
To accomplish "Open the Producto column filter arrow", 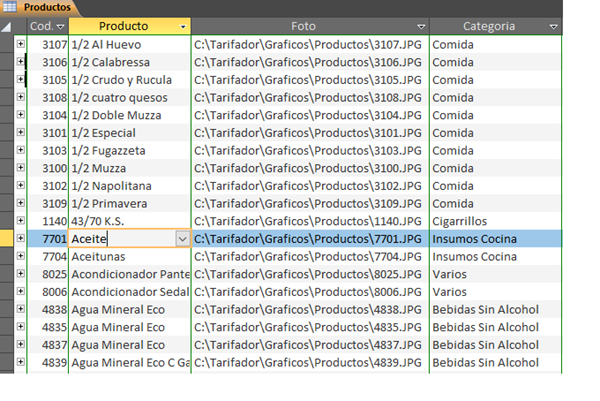I will 182,26.
